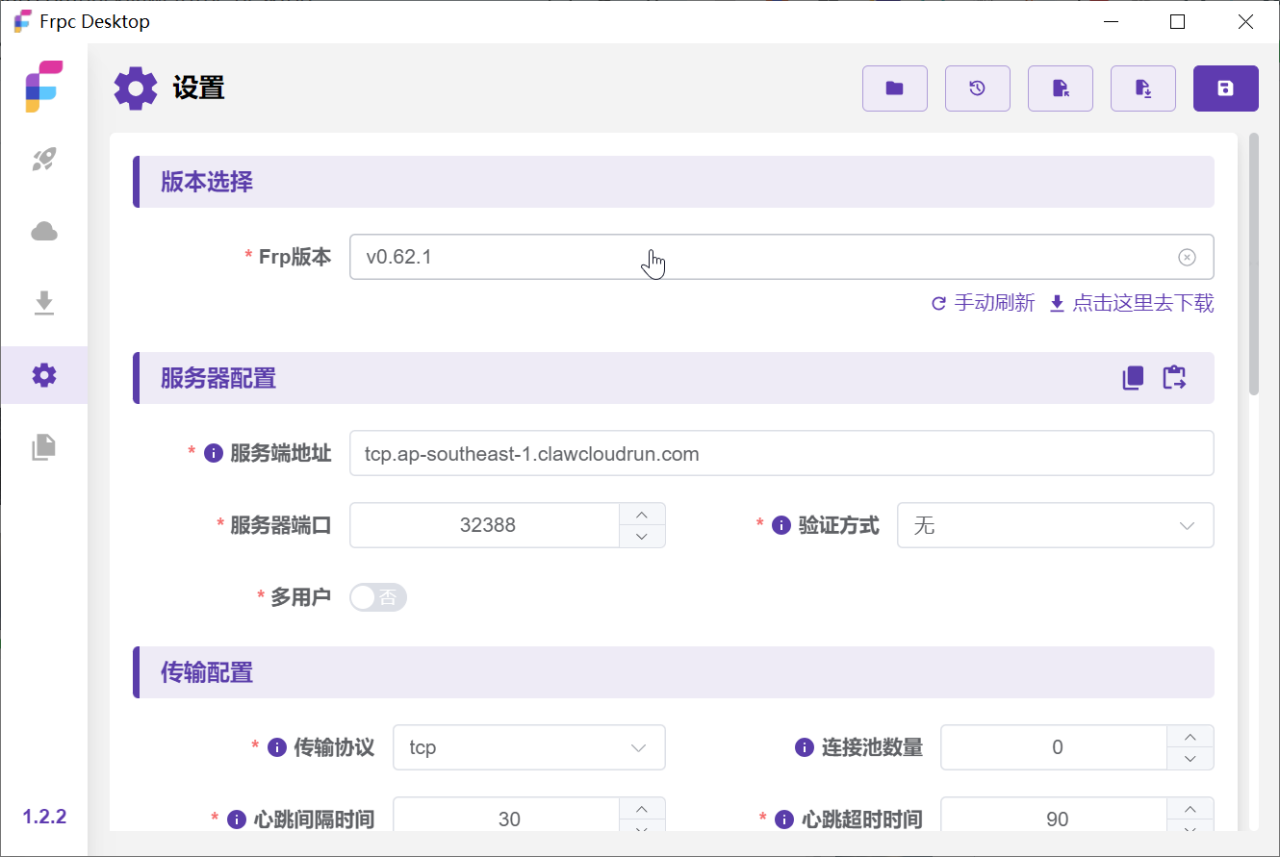This screenshot has width=1280, height=857.
Task: Click the 版本选择 section header
Action: [x=673, y=181]
